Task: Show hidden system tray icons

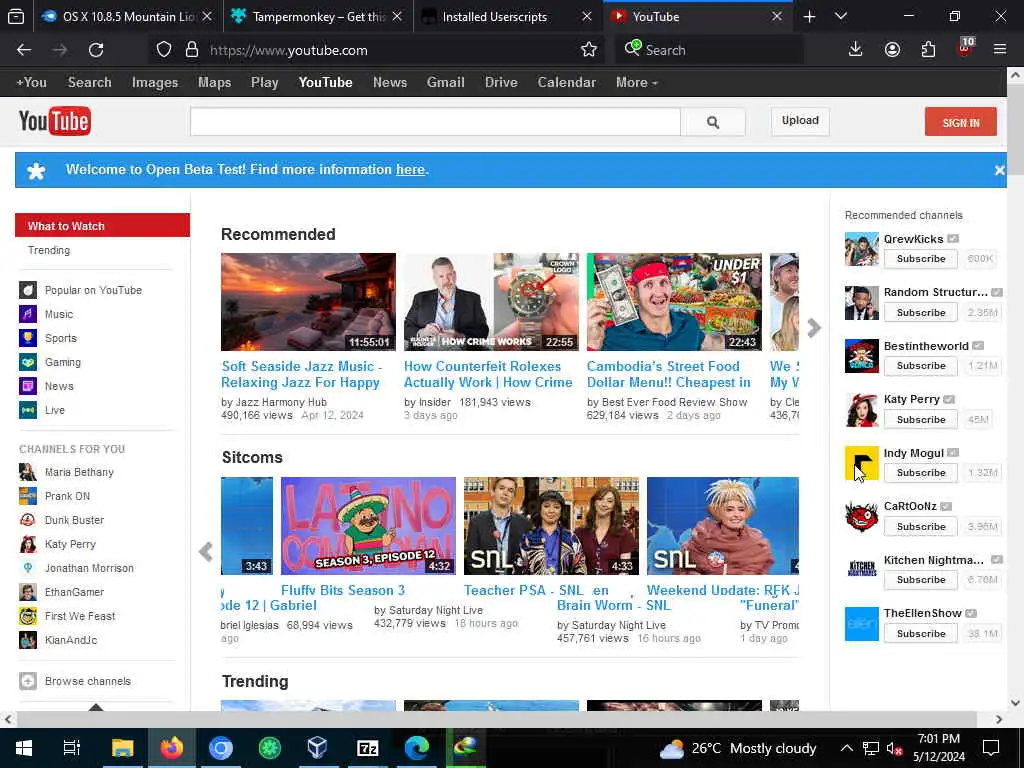Action: 846,748
